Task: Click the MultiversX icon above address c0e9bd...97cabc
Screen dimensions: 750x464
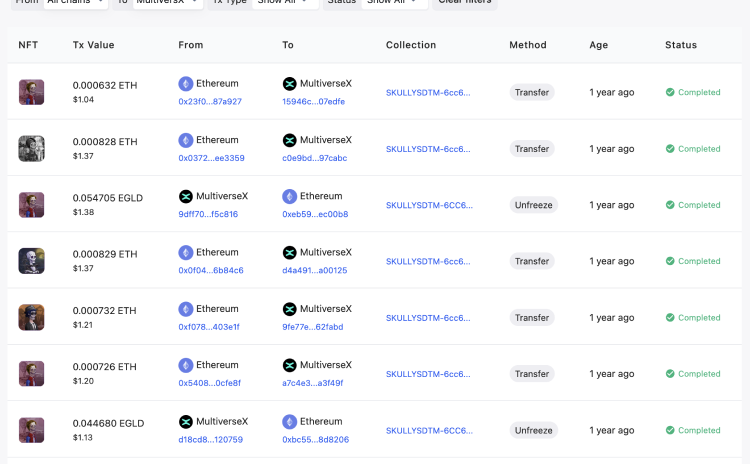Action: coord(289,140)
